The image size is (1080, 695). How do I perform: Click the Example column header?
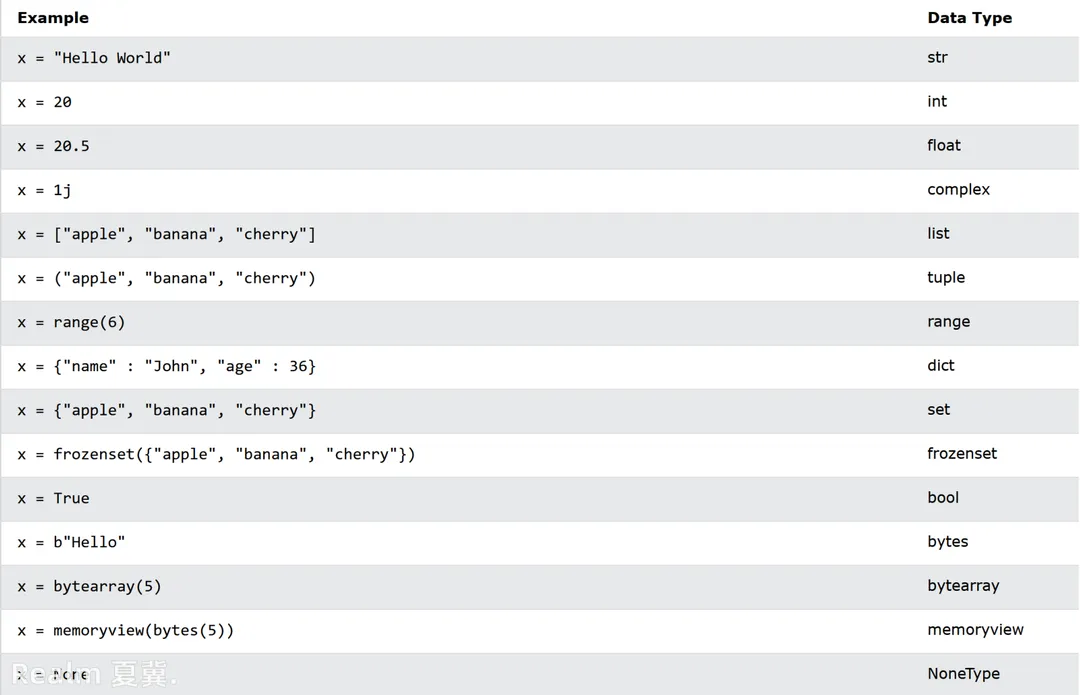(53, 18)
